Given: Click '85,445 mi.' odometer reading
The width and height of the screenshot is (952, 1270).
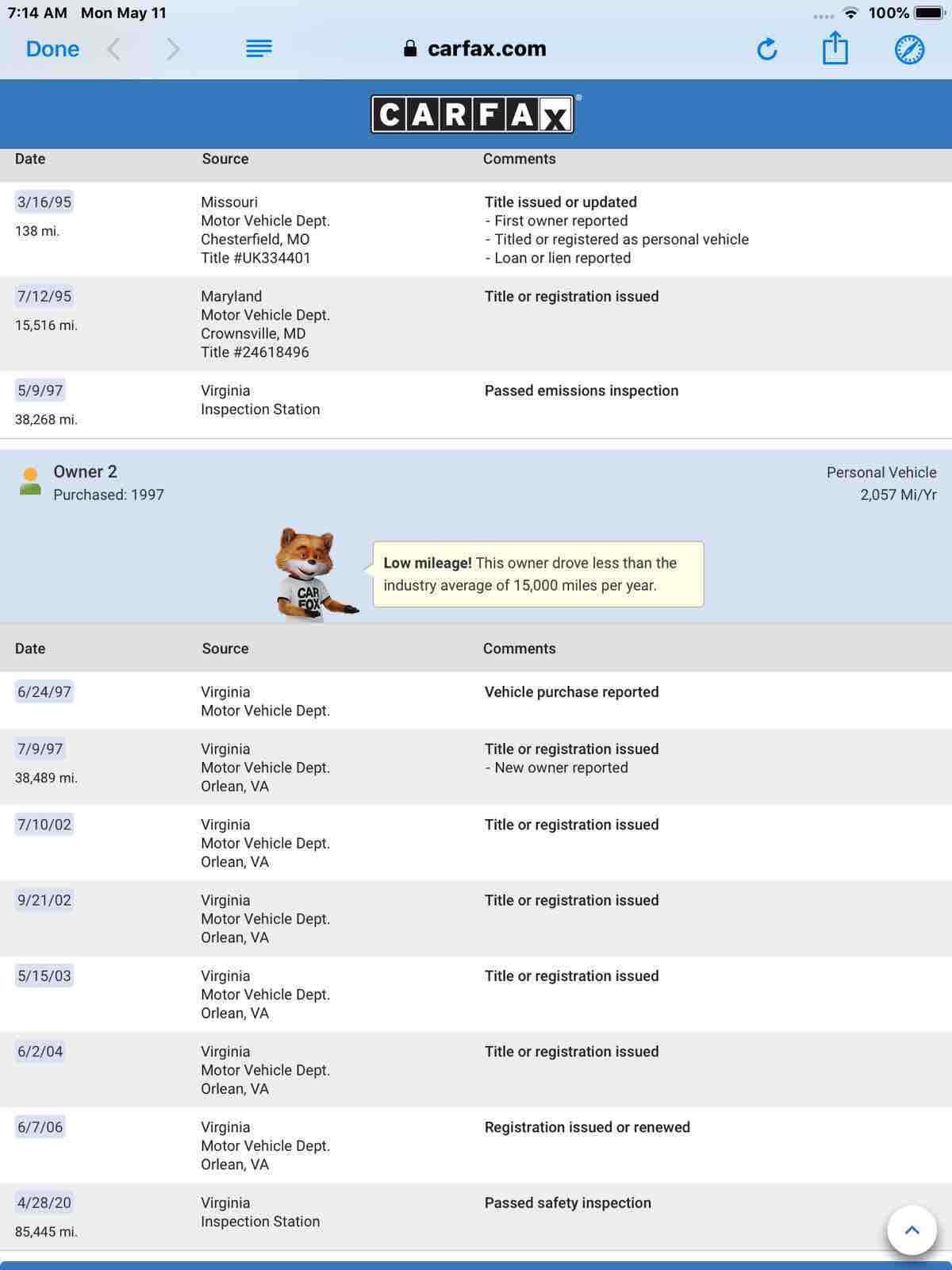Looking at the screenshot, I should (46, 1232).
